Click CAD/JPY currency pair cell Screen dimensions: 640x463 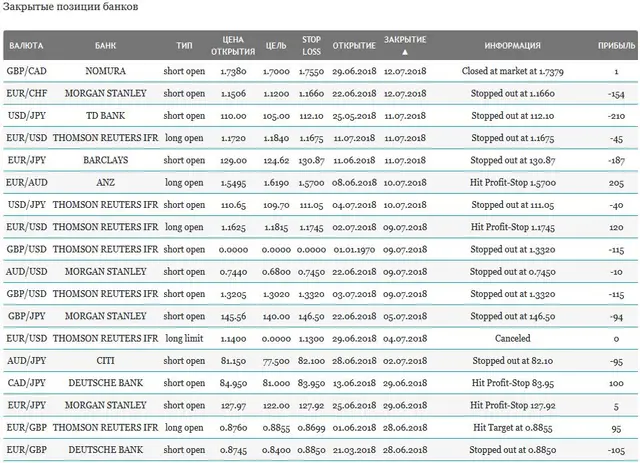point(27,383)
